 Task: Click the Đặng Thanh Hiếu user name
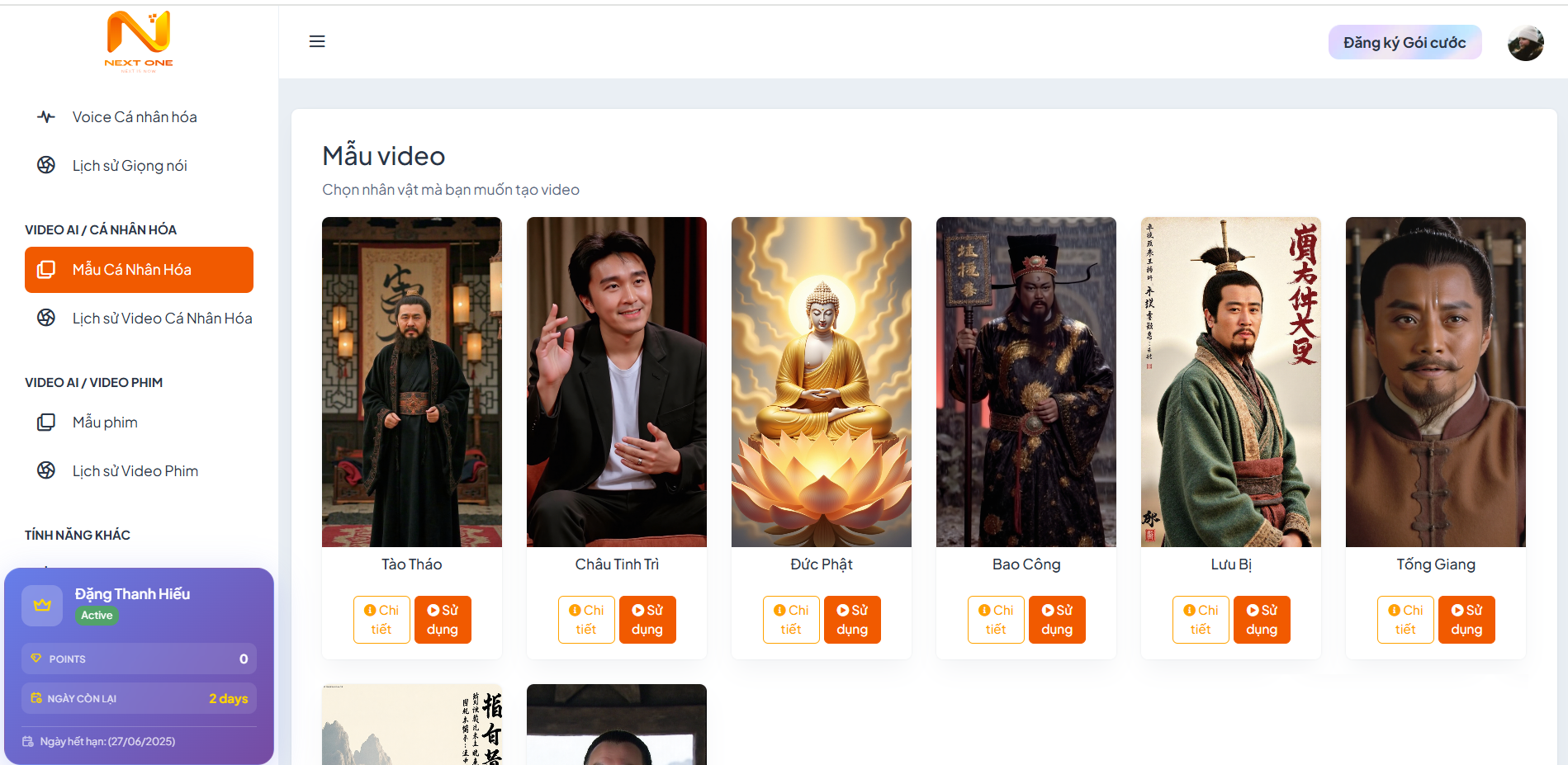(x=132, y=594)
